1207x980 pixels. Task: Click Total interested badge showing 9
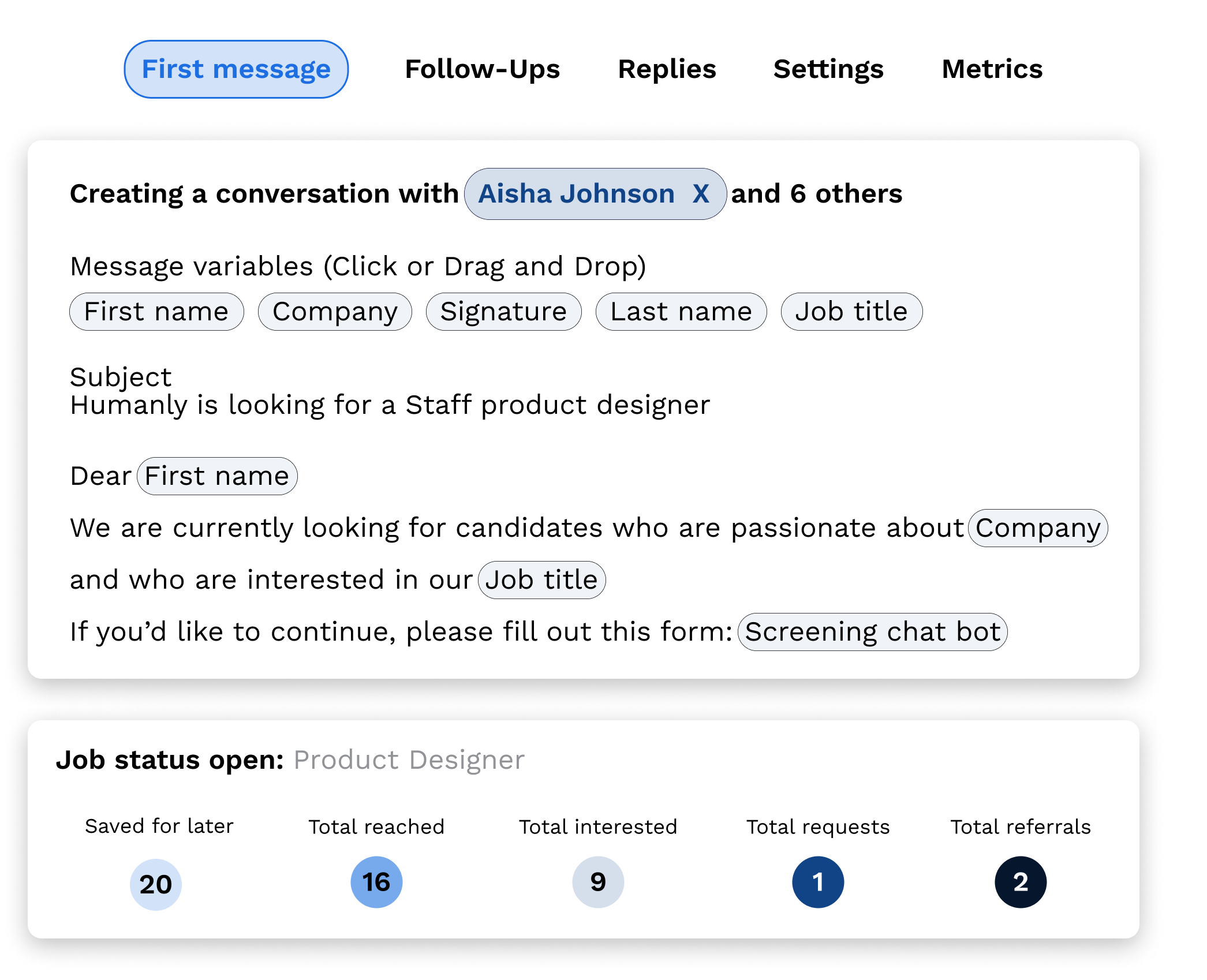598,882
